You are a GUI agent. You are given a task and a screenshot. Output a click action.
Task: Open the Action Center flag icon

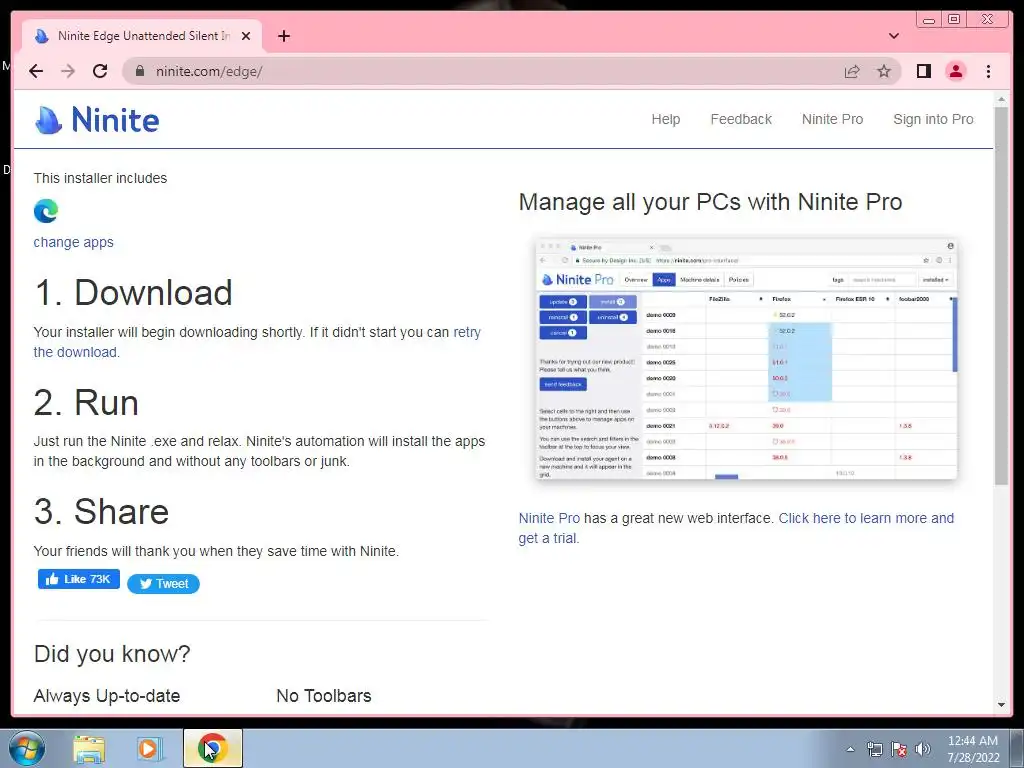[899, 749]
